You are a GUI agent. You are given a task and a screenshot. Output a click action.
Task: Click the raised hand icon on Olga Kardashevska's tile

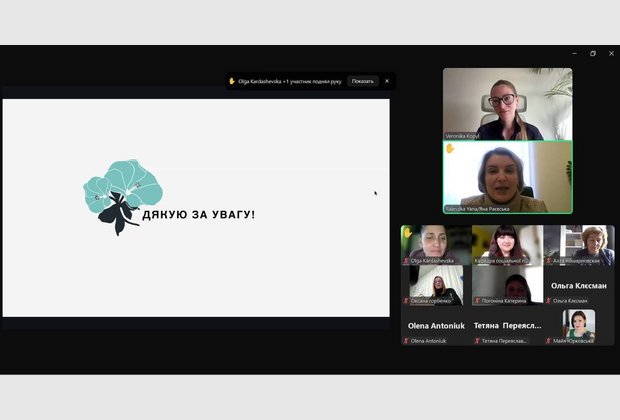[x=408, y=233]
